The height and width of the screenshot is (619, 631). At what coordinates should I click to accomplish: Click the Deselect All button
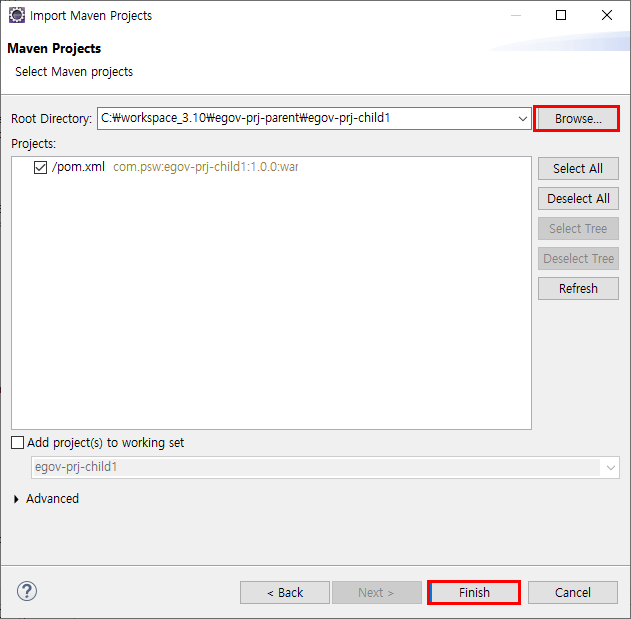tap(578, 198)
